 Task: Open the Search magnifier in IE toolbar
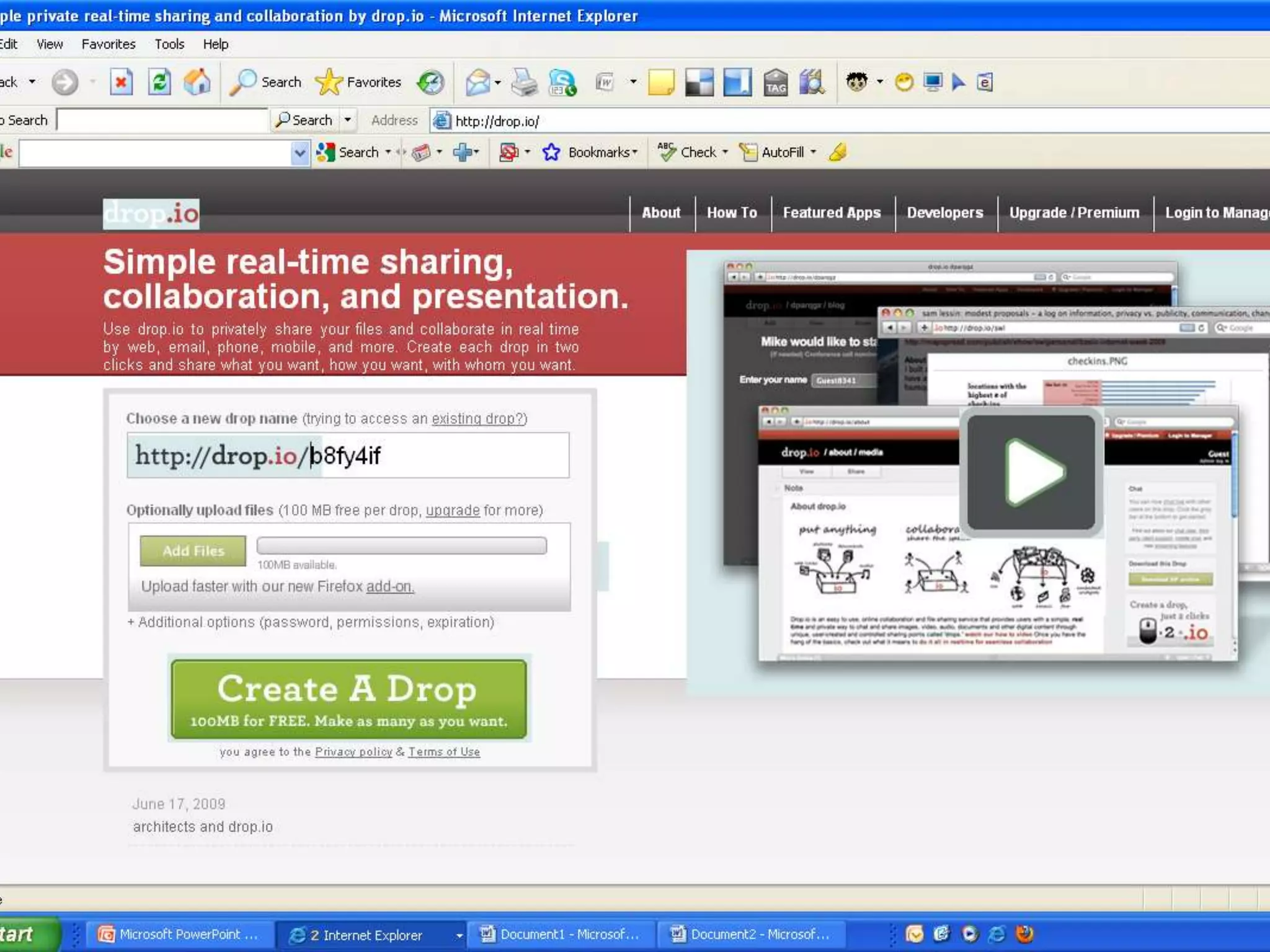265,82
